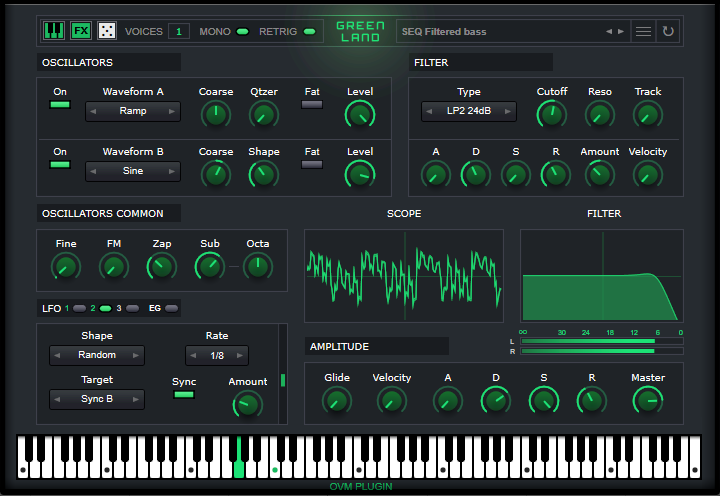Image resolution: width=720 pixels, height=496 pixels.
Task: Click the filter envelope Amount knob
Action: pyautogui.click(x=600, y=175)
